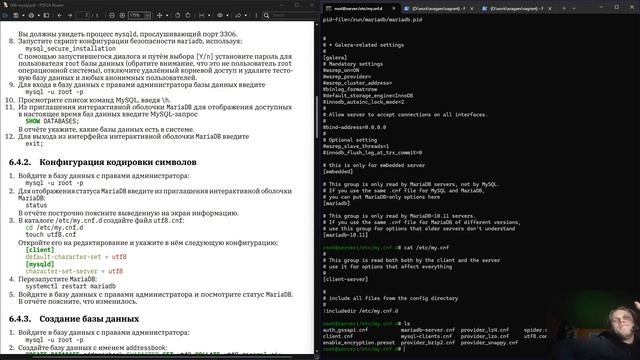Click 'mariadb-server.cnf' in terminal listing
640x360 pixels.
coord(428,330)
